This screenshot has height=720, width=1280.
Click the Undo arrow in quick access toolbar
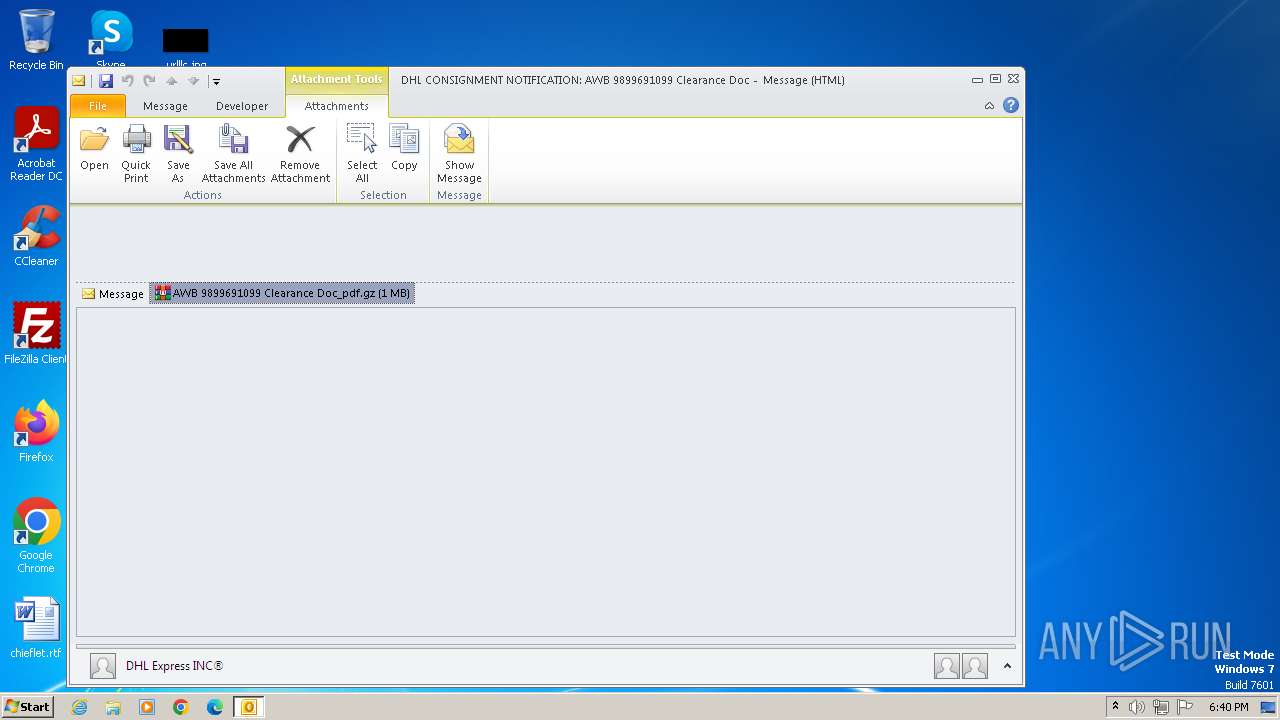coord(128,81)
